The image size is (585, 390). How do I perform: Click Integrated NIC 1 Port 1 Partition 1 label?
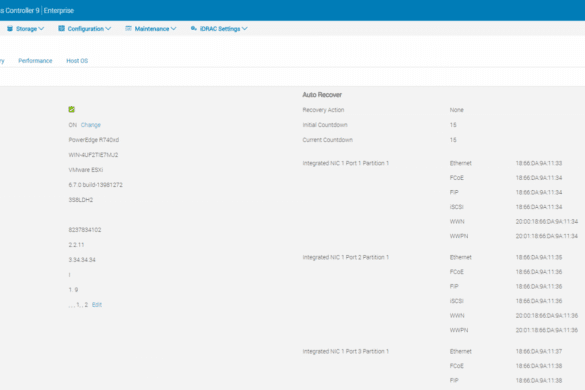(x=346, y=163)
